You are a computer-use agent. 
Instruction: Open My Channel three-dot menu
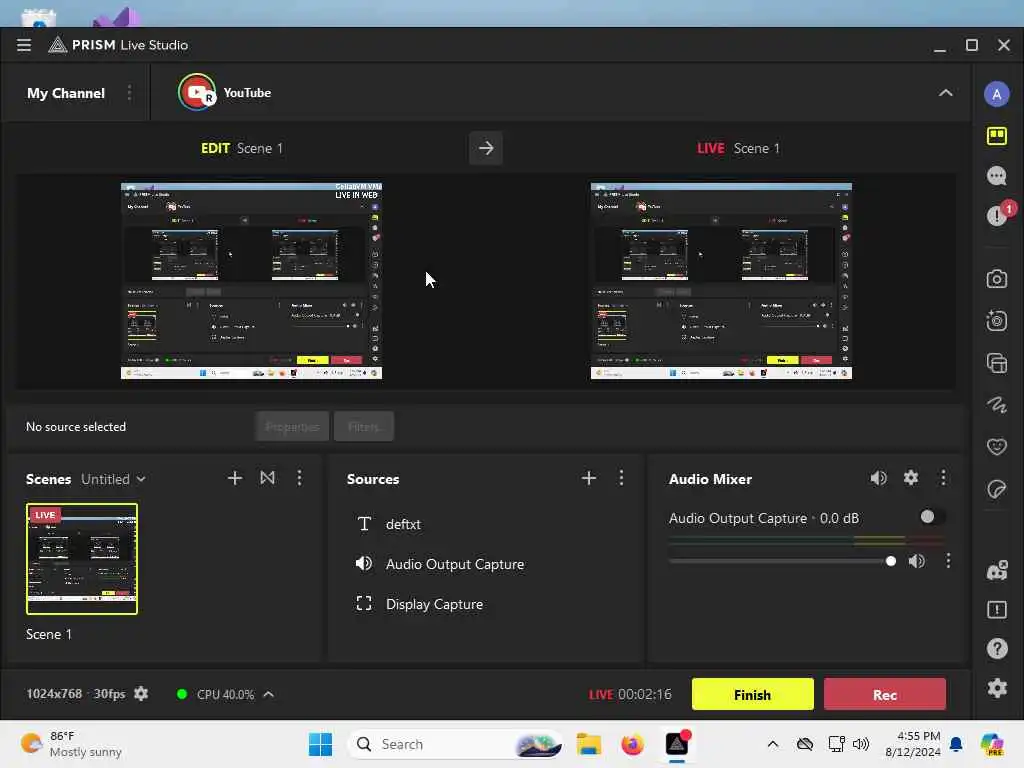(x=129, y=93)
